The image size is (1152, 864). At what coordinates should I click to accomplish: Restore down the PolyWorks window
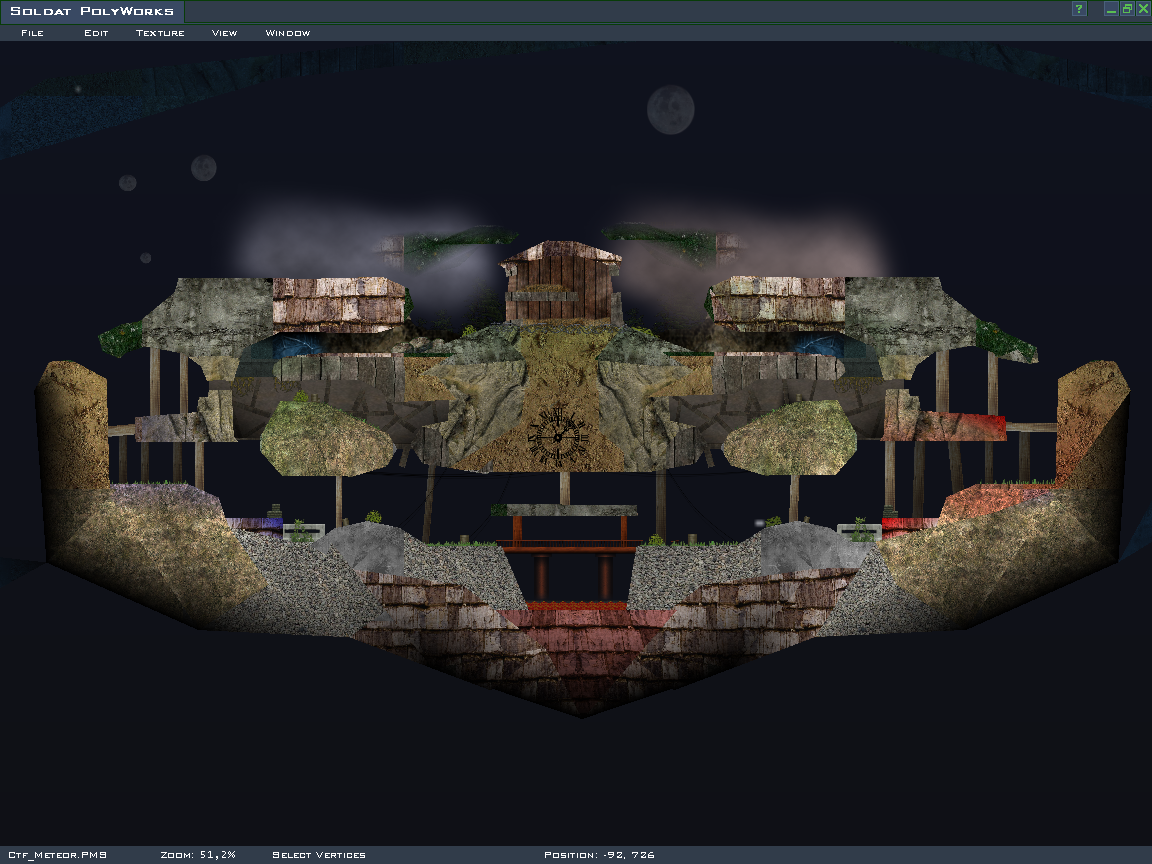(x=1126, y=9)
